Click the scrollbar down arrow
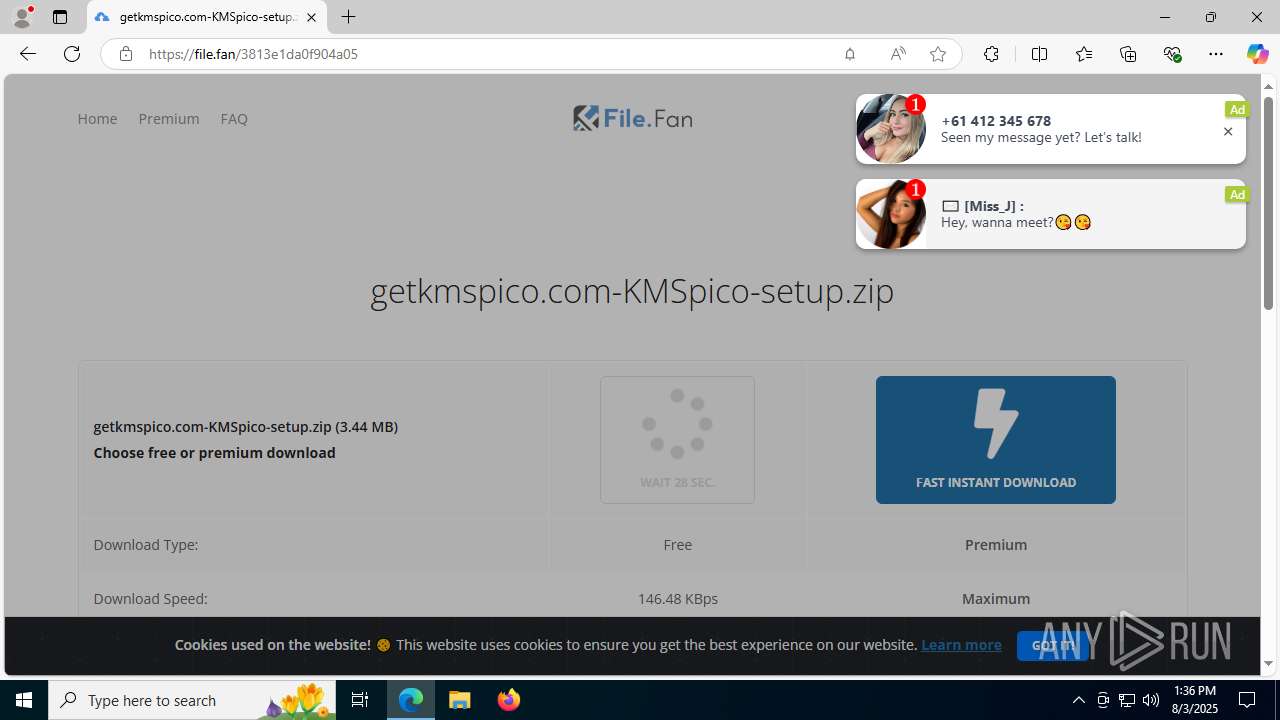1280x720 pixels. 1268,664
